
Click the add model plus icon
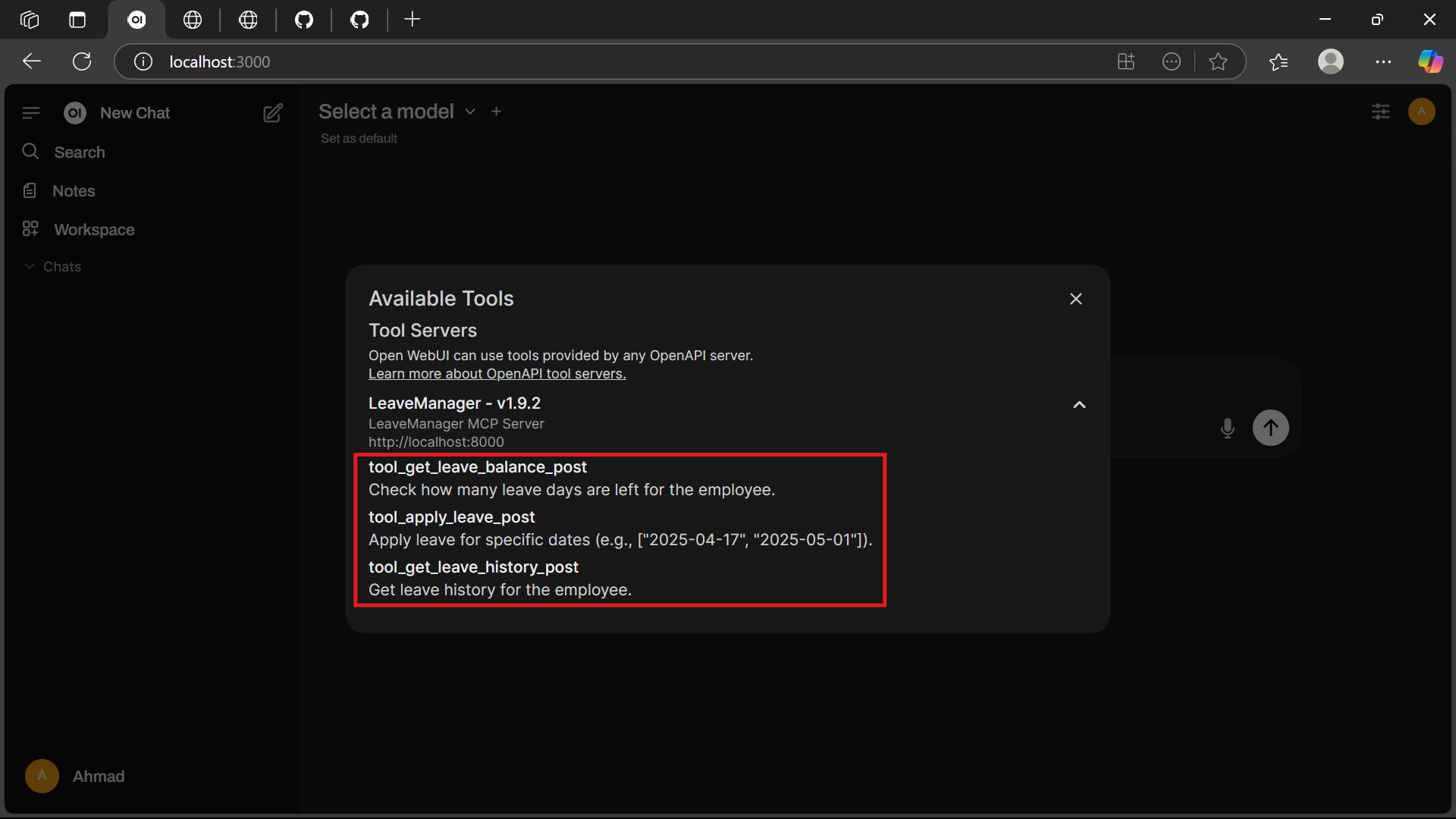496,111
